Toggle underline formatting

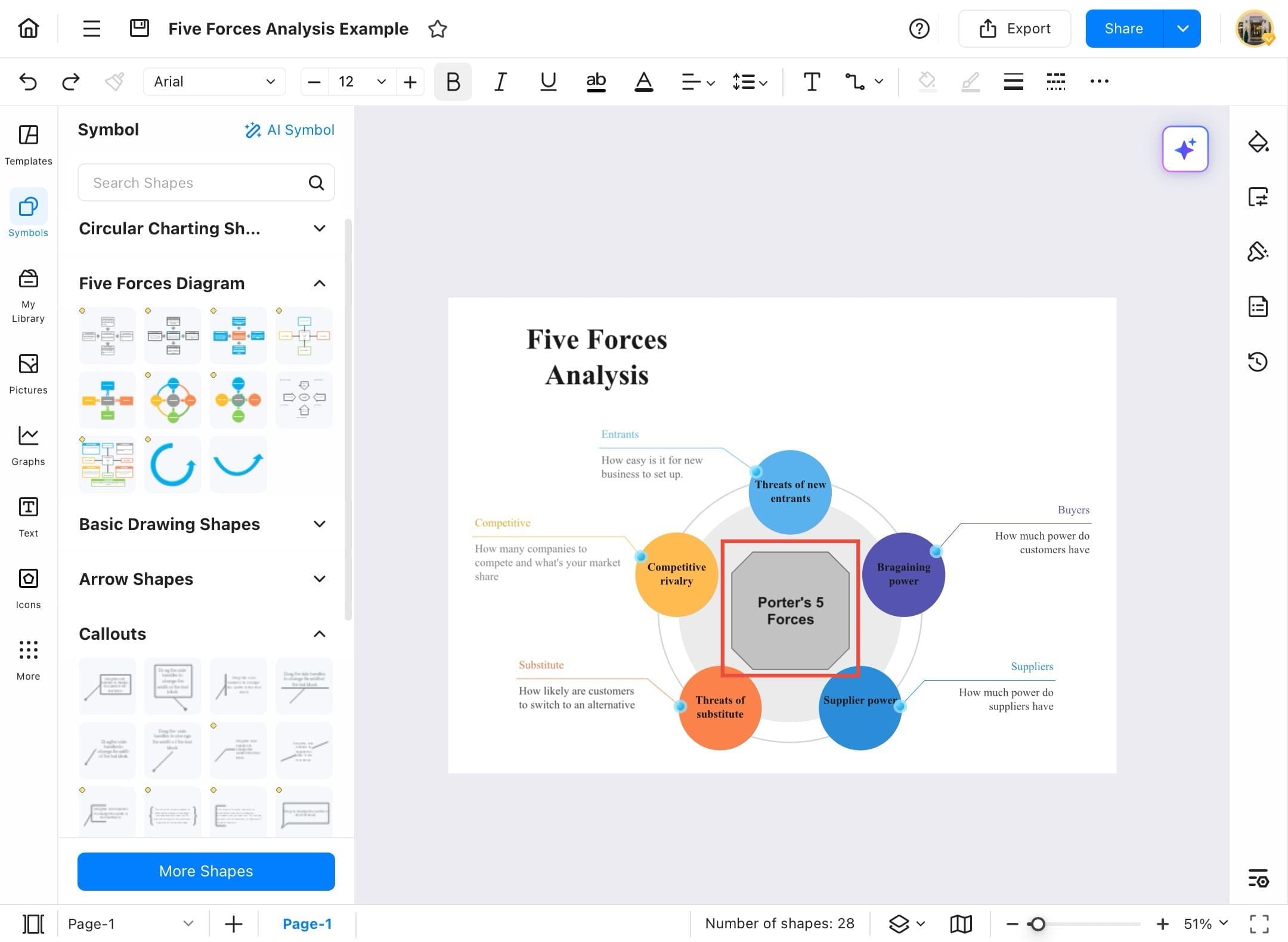(548, 82)
